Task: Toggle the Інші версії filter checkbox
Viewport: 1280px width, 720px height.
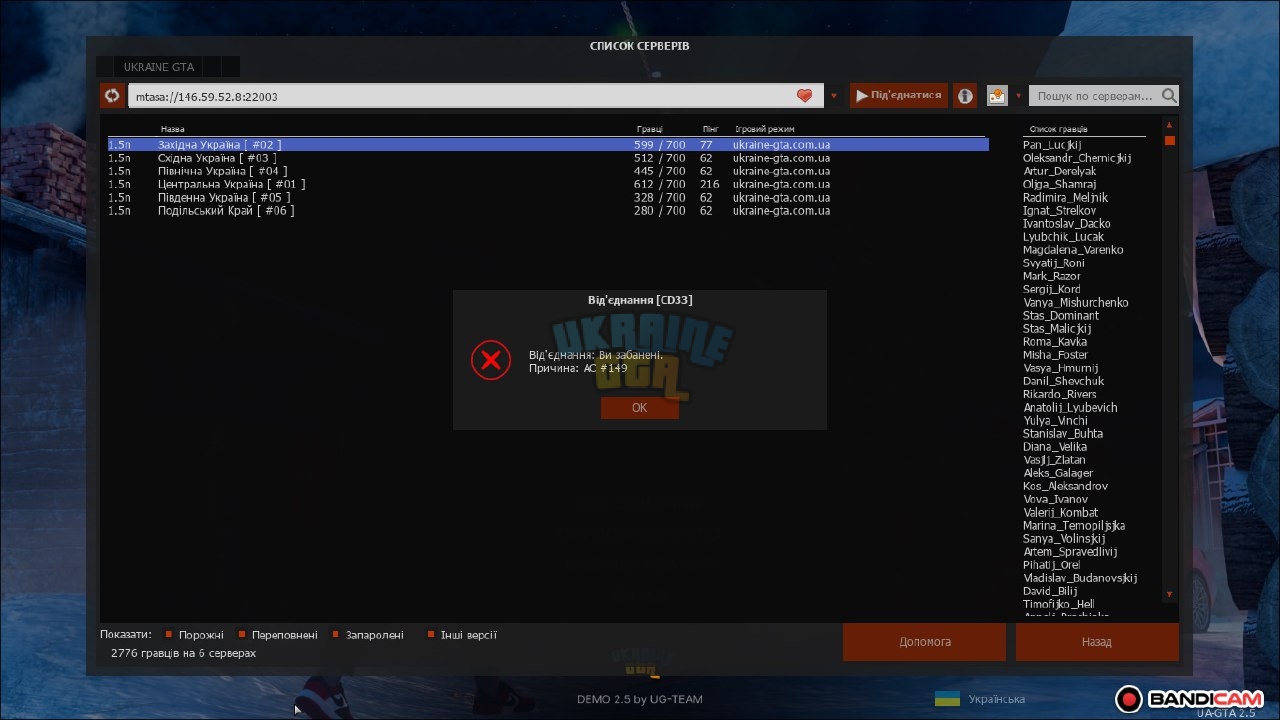Action: pos(431,634)
